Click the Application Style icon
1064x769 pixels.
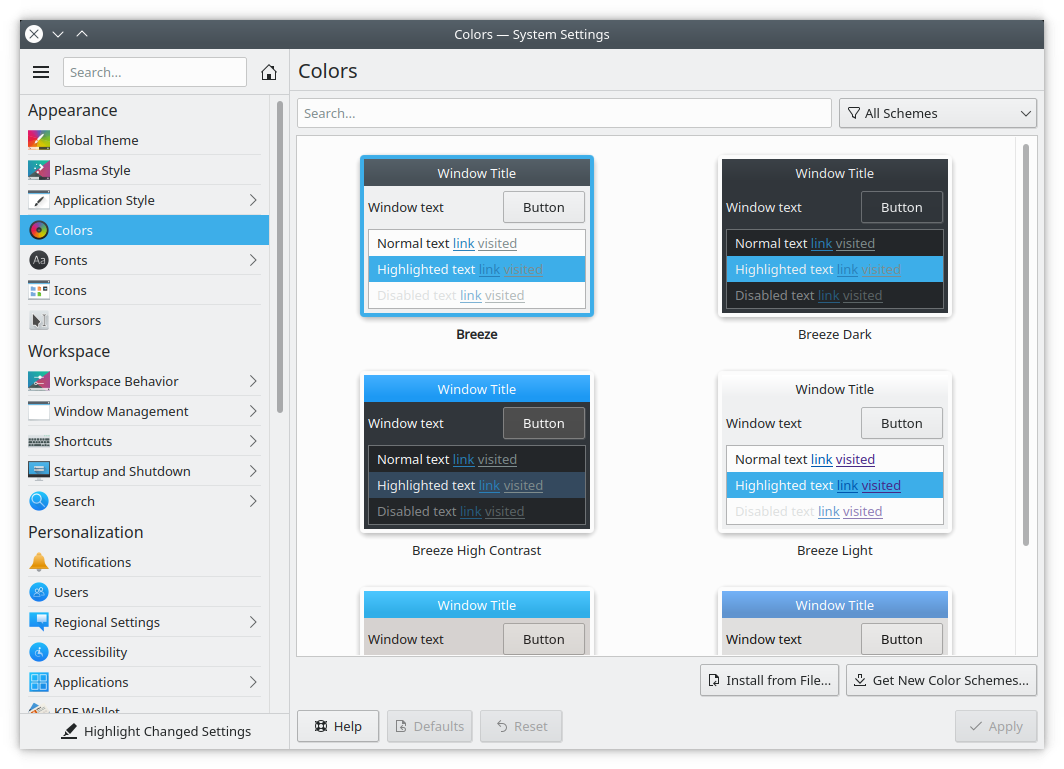(x=39, y=200)
